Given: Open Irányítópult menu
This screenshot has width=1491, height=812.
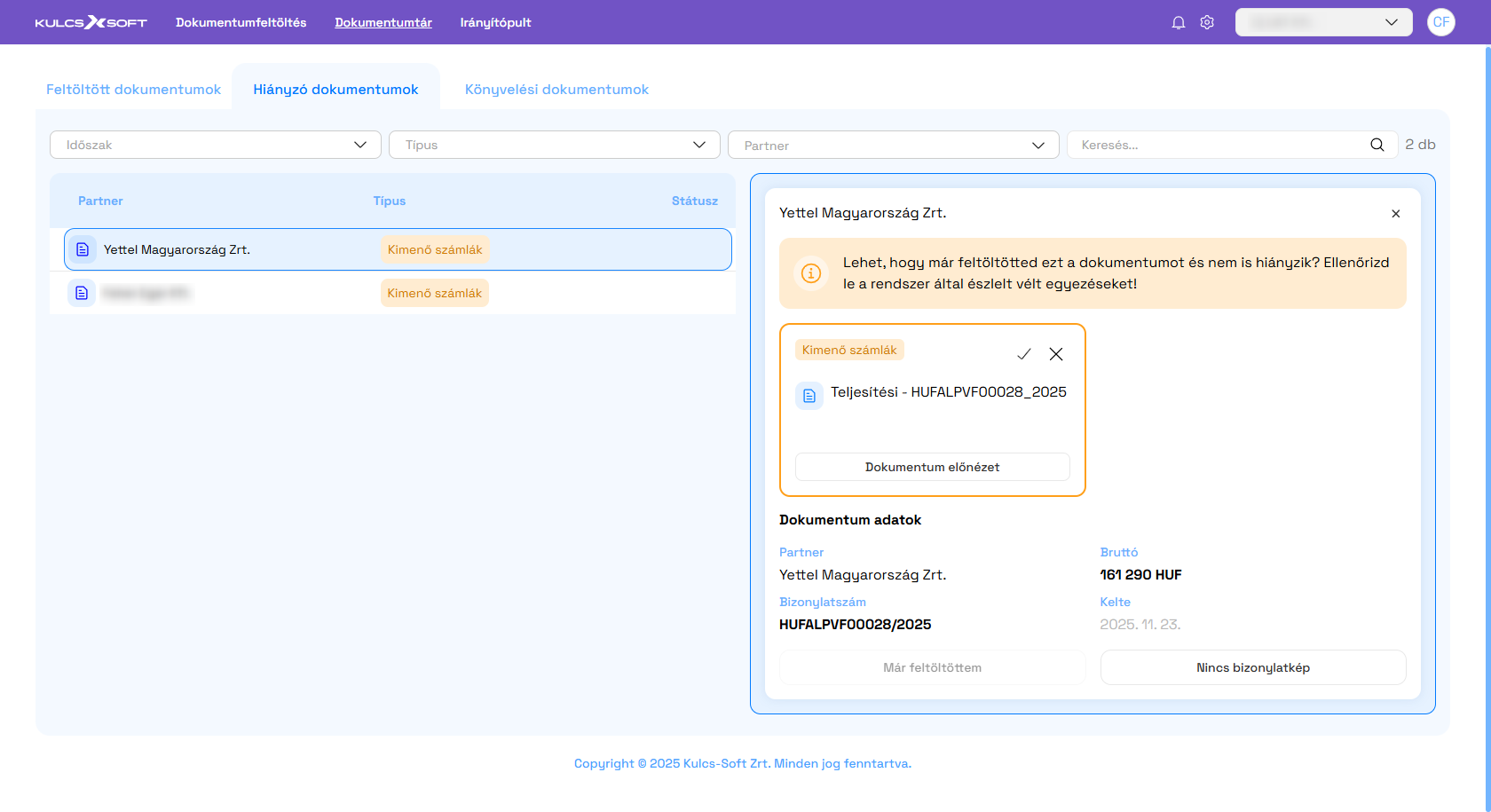Looking at the screenshot, I should point(495,22).
